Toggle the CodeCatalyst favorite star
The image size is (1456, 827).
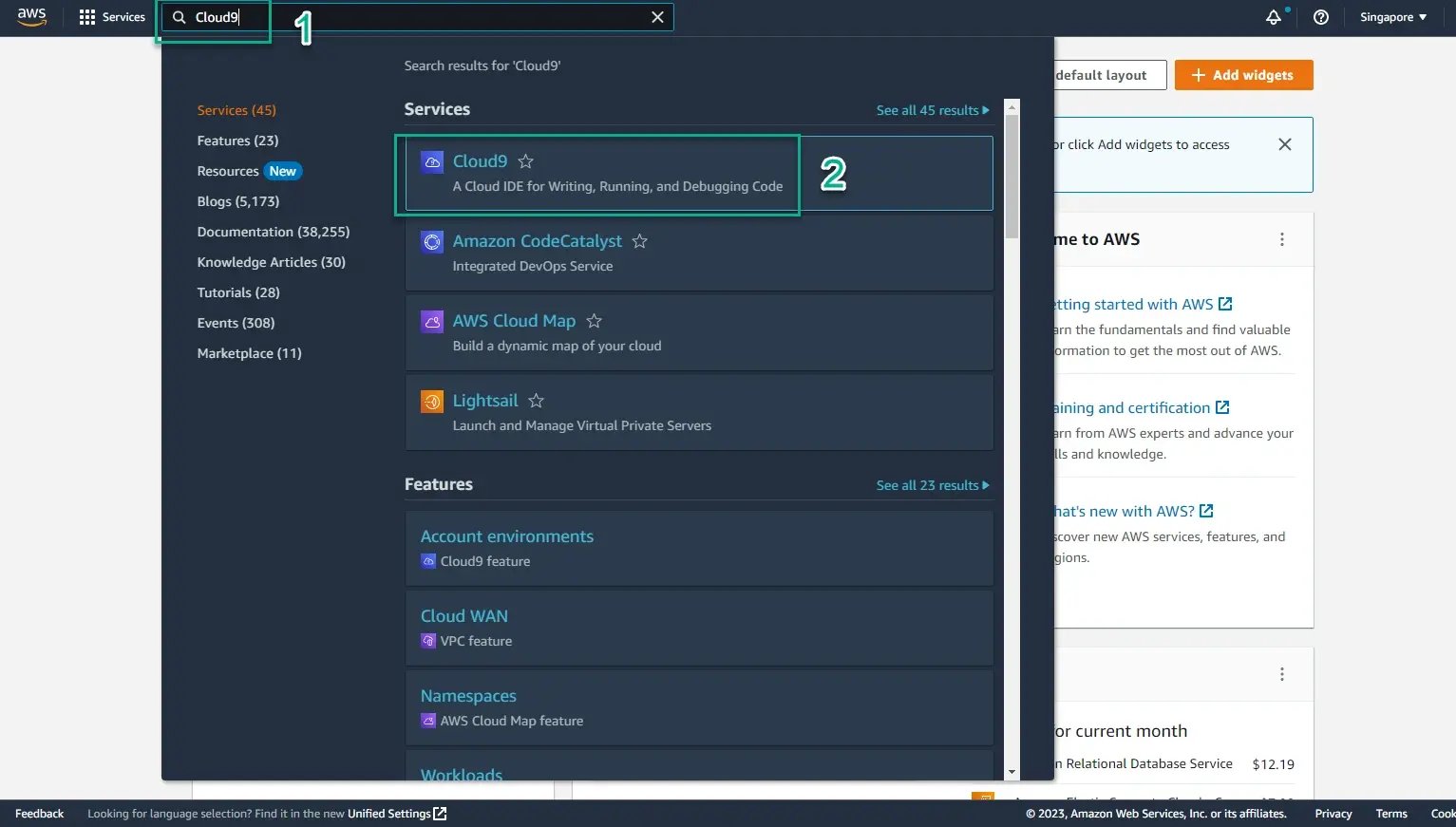click(639, 242)
